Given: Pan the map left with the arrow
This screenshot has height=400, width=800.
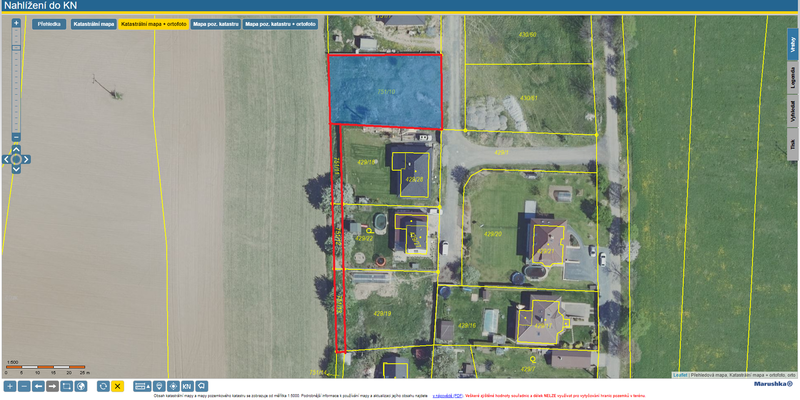Looking at the screenshot, I should coord(6,159).
